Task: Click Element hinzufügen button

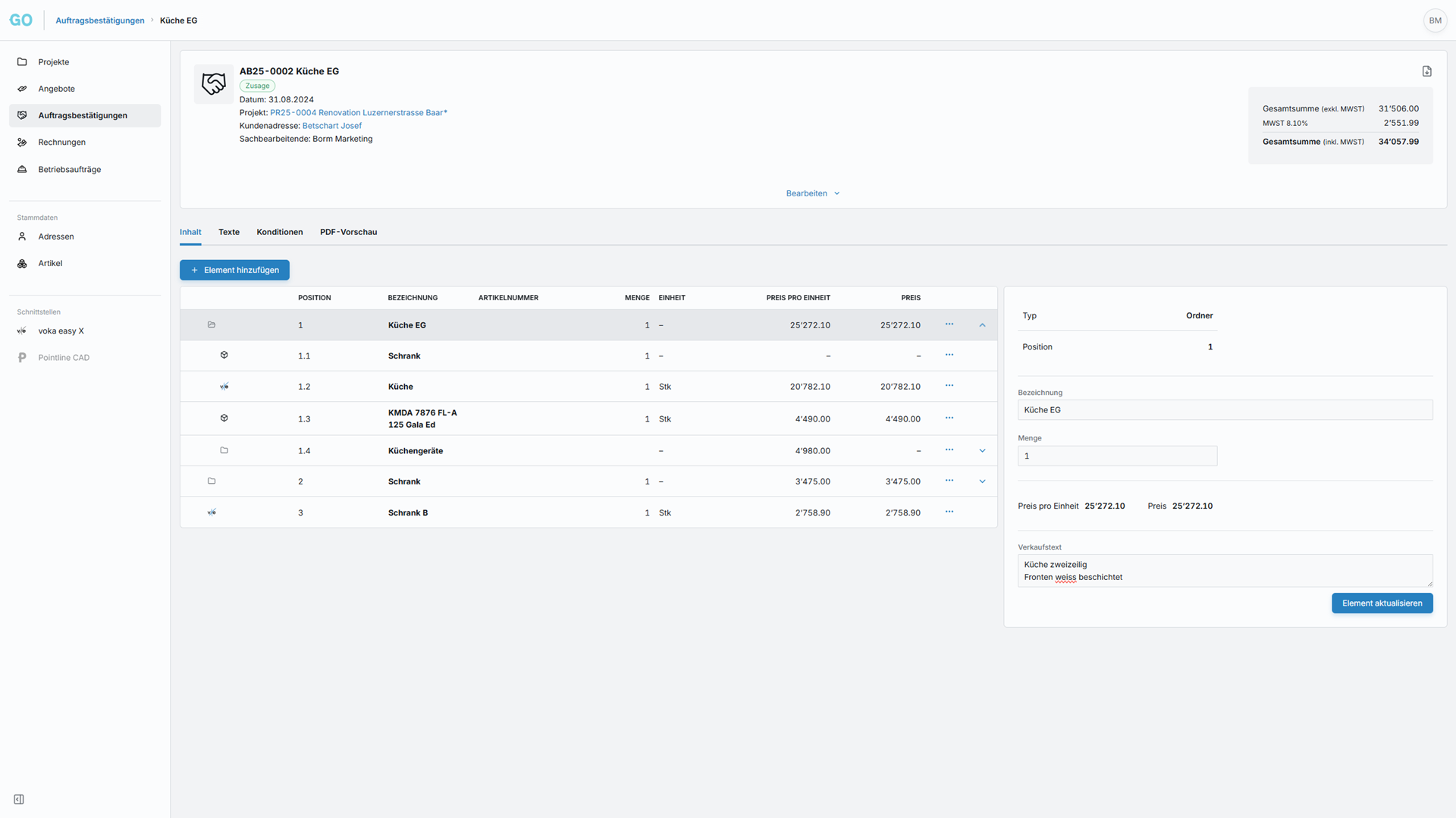Action: click(x=234, y=270)
